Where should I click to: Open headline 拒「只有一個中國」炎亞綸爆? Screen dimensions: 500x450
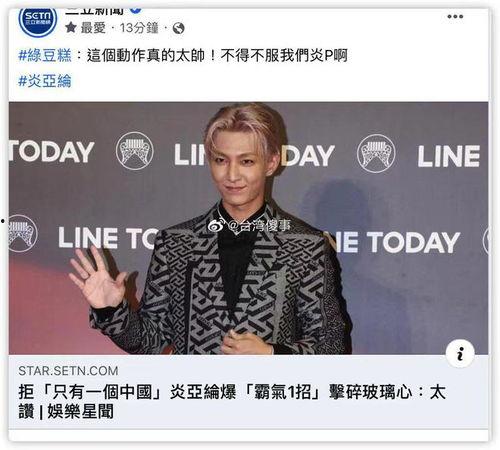coord(127,392)
